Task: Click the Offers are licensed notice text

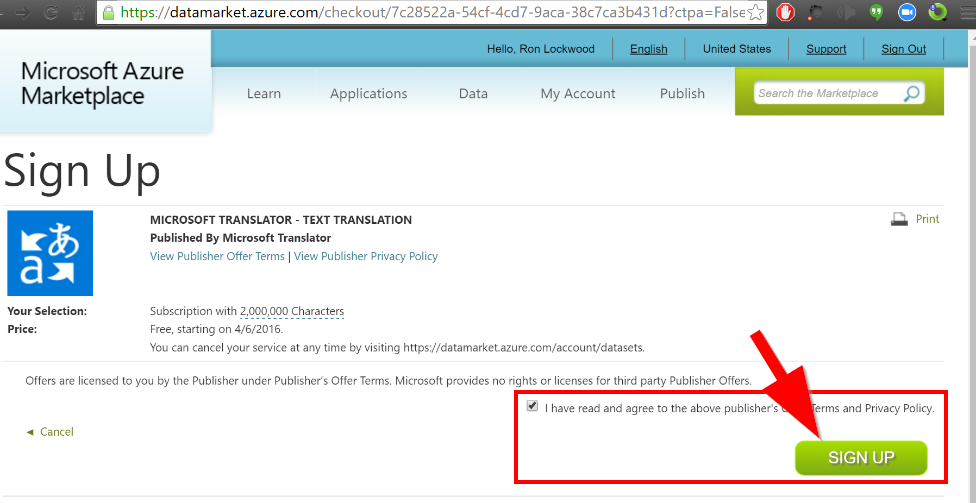Action: pyautogui.click(x=388, y=380)
